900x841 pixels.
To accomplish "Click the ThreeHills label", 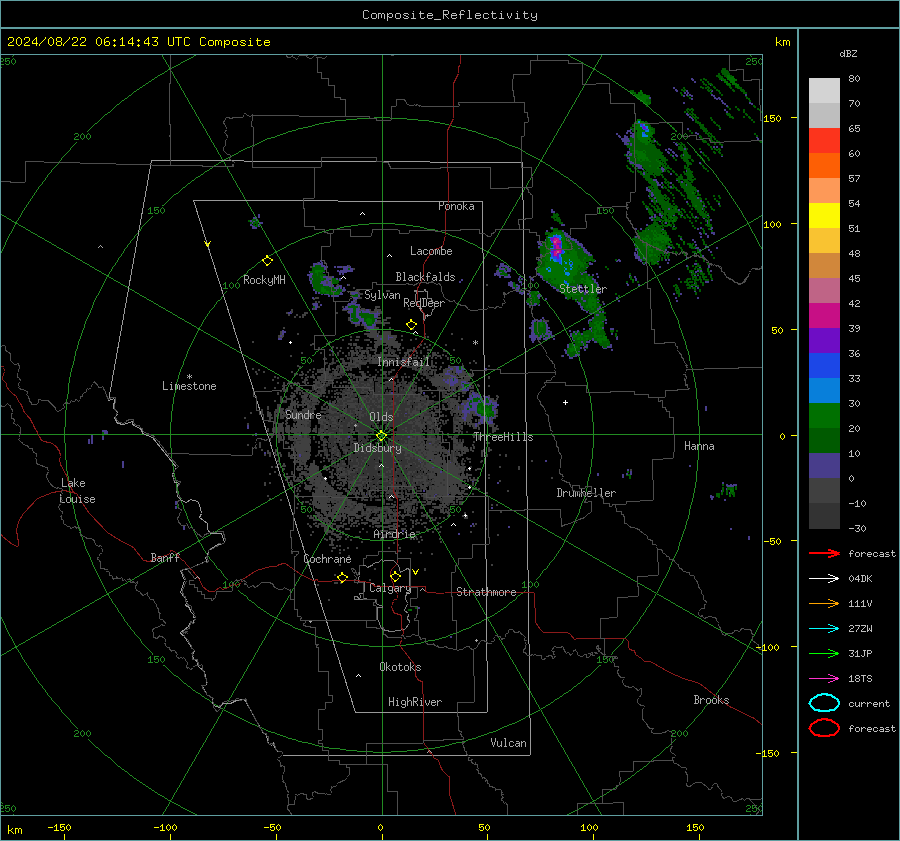I will click(503, 437).
